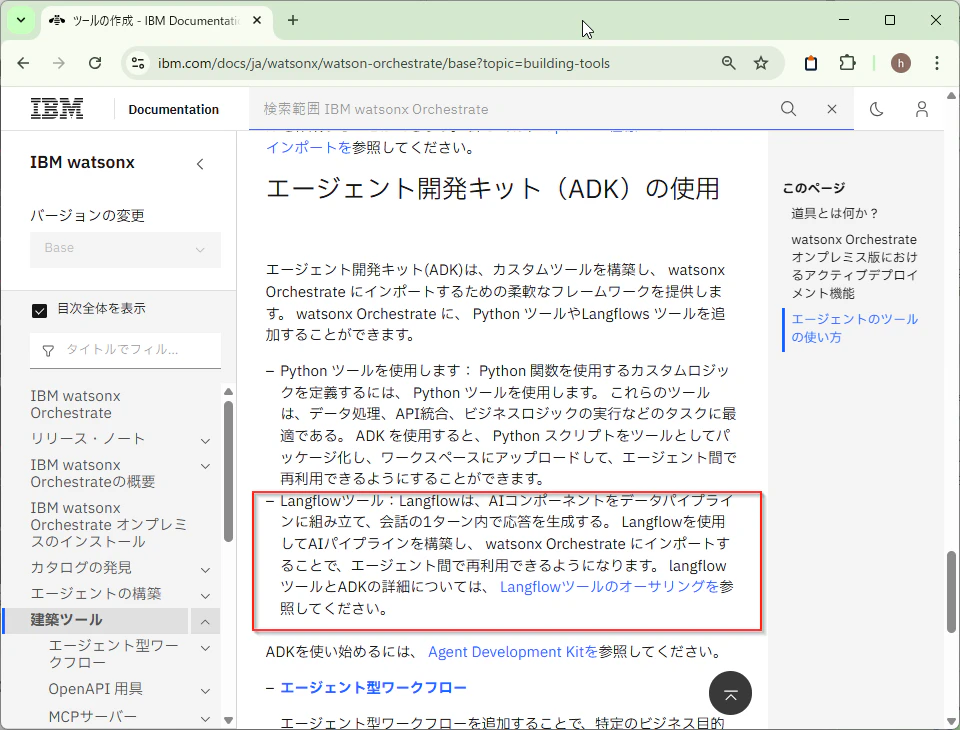Open the Base version dropdown

click(x=126, y=249)
